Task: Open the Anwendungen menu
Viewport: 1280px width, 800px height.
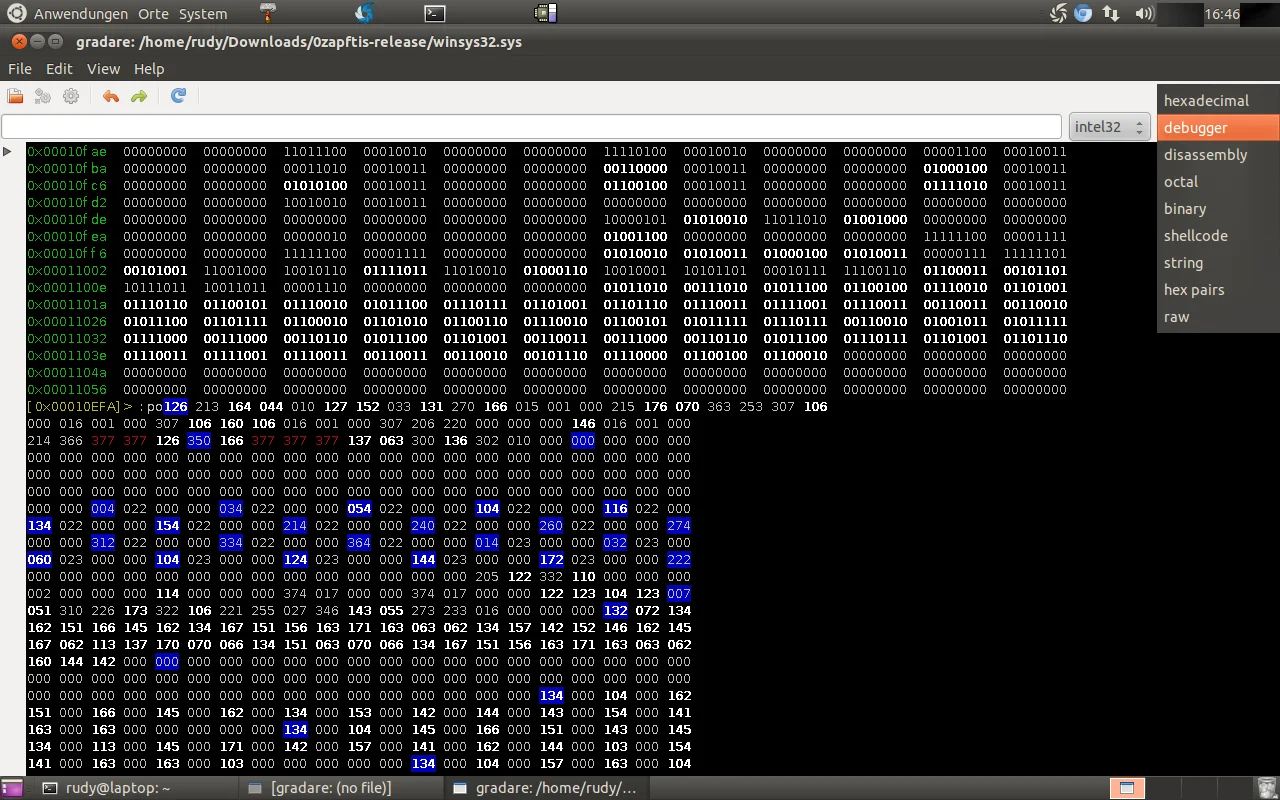Action: pos(81,14)
